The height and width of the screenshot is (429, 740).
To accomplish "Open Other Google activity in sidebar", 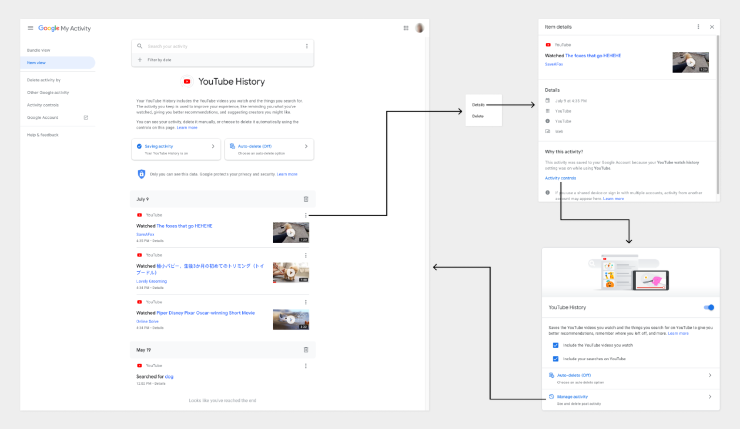I will [48, 93].
